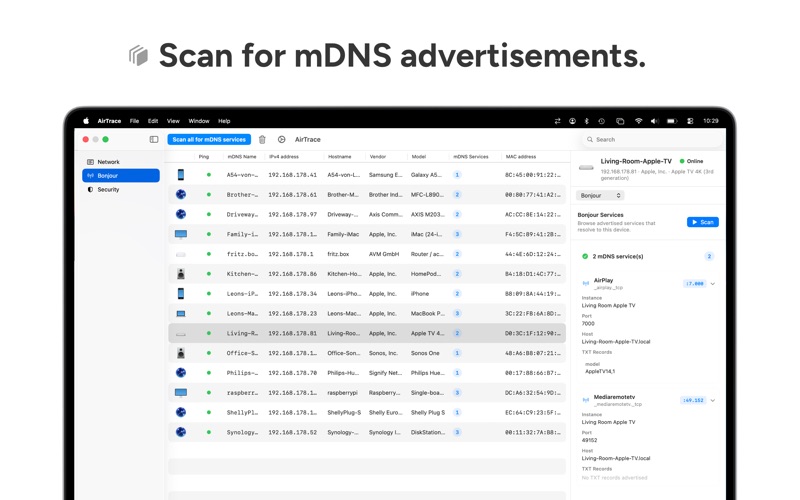Select Network in the sidebar
The height and width of the screenshot is (500, 800).
pos(121,162)
